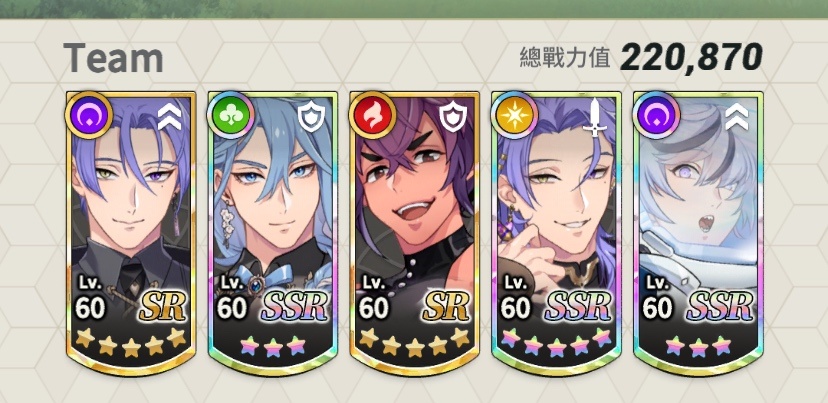828x403 pixels.
Task: Click the purple moon icon on fifth card
Action: click(x=655, y=115)
